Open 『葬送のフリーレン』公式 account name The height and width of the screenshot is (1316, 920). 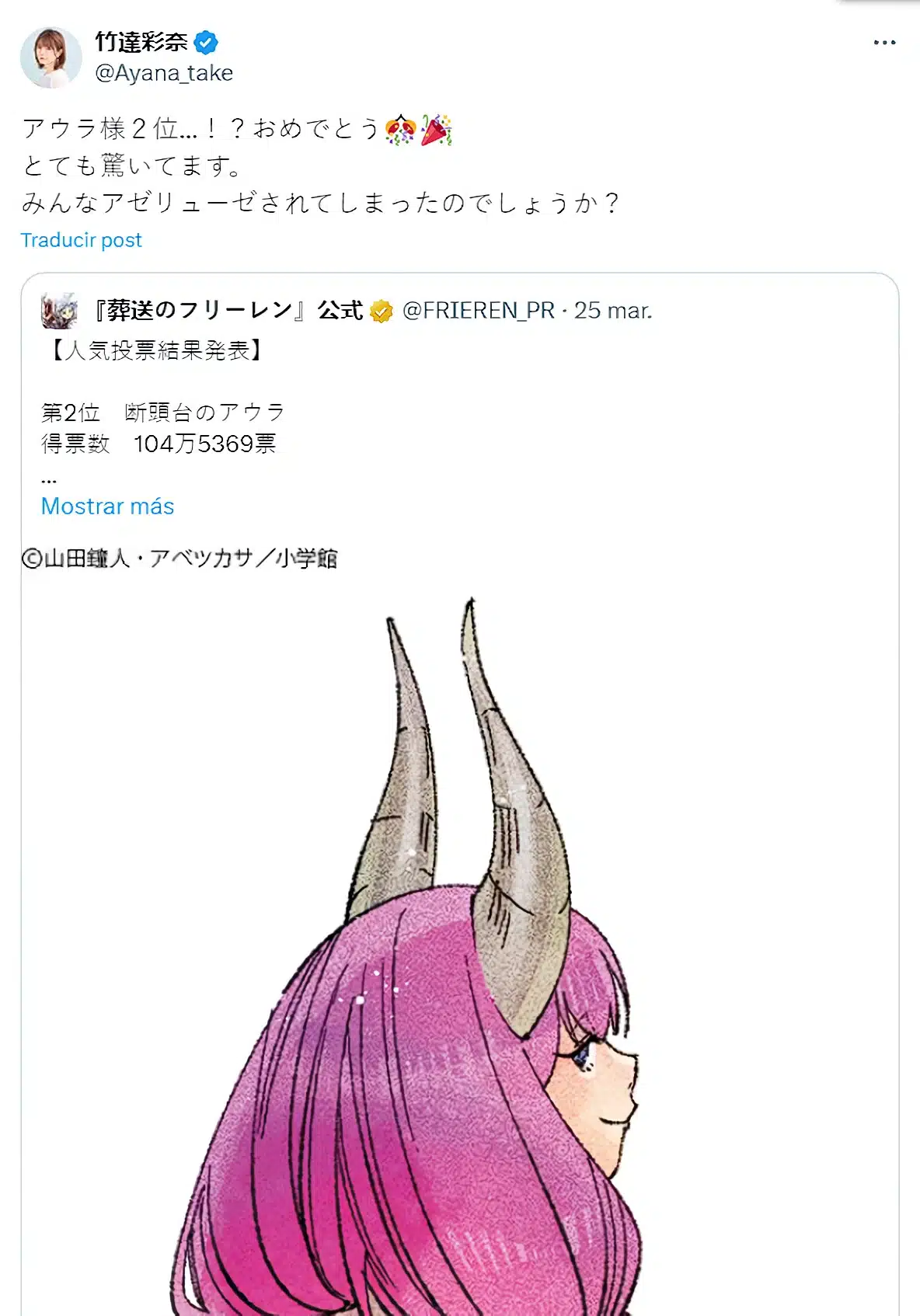click(227, 311)
